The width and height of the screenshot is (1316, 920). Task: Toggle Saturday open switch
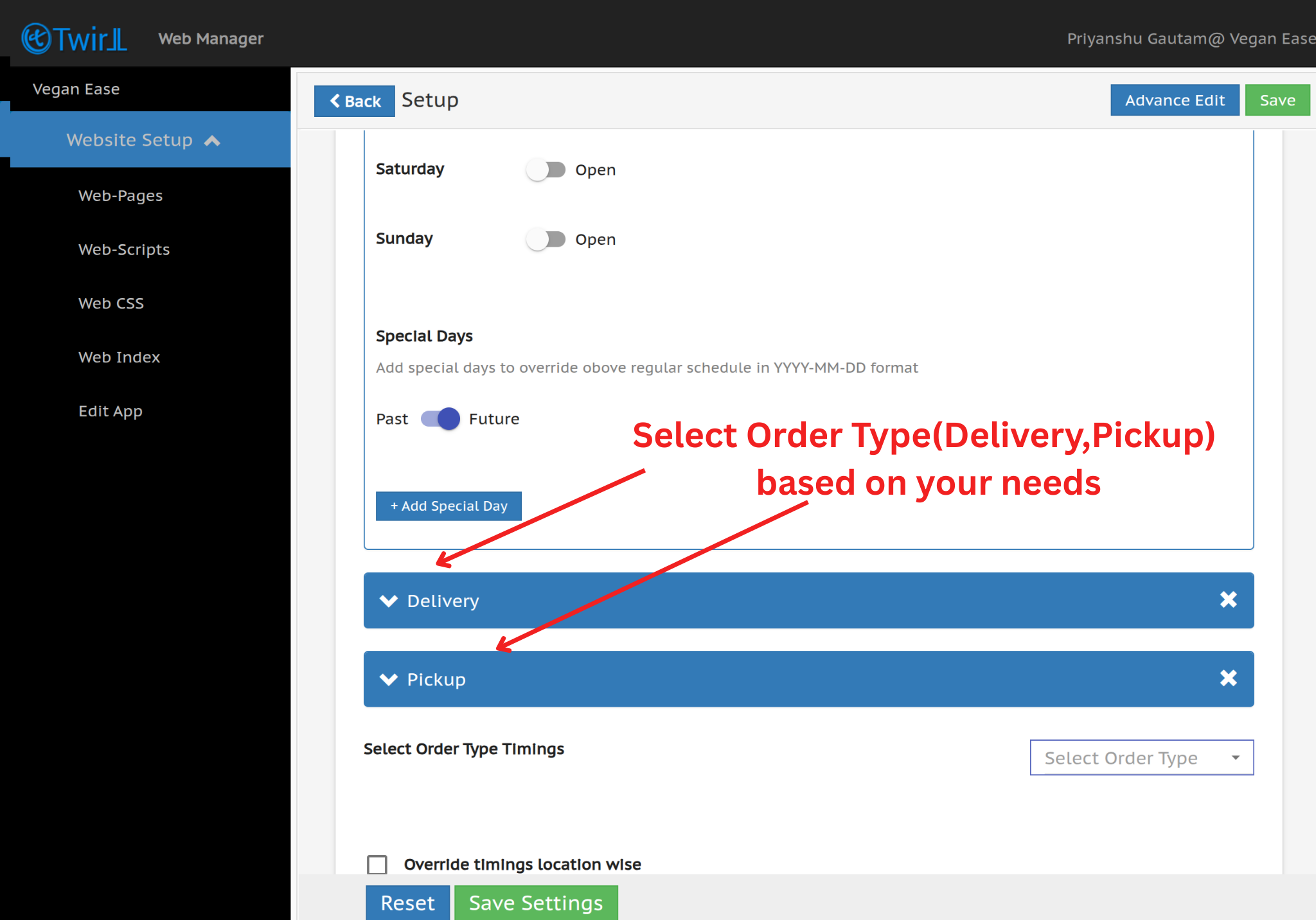click(x=546, y=170)
